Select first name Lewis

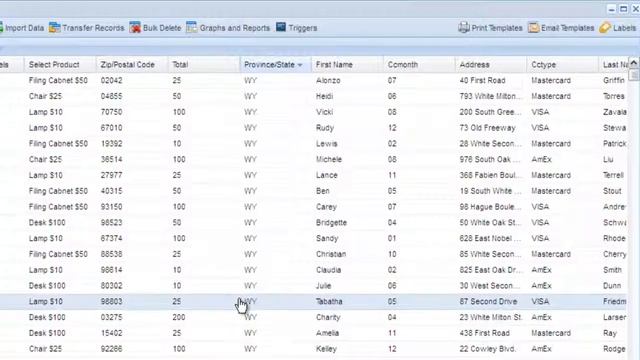(x=327, y=144)
